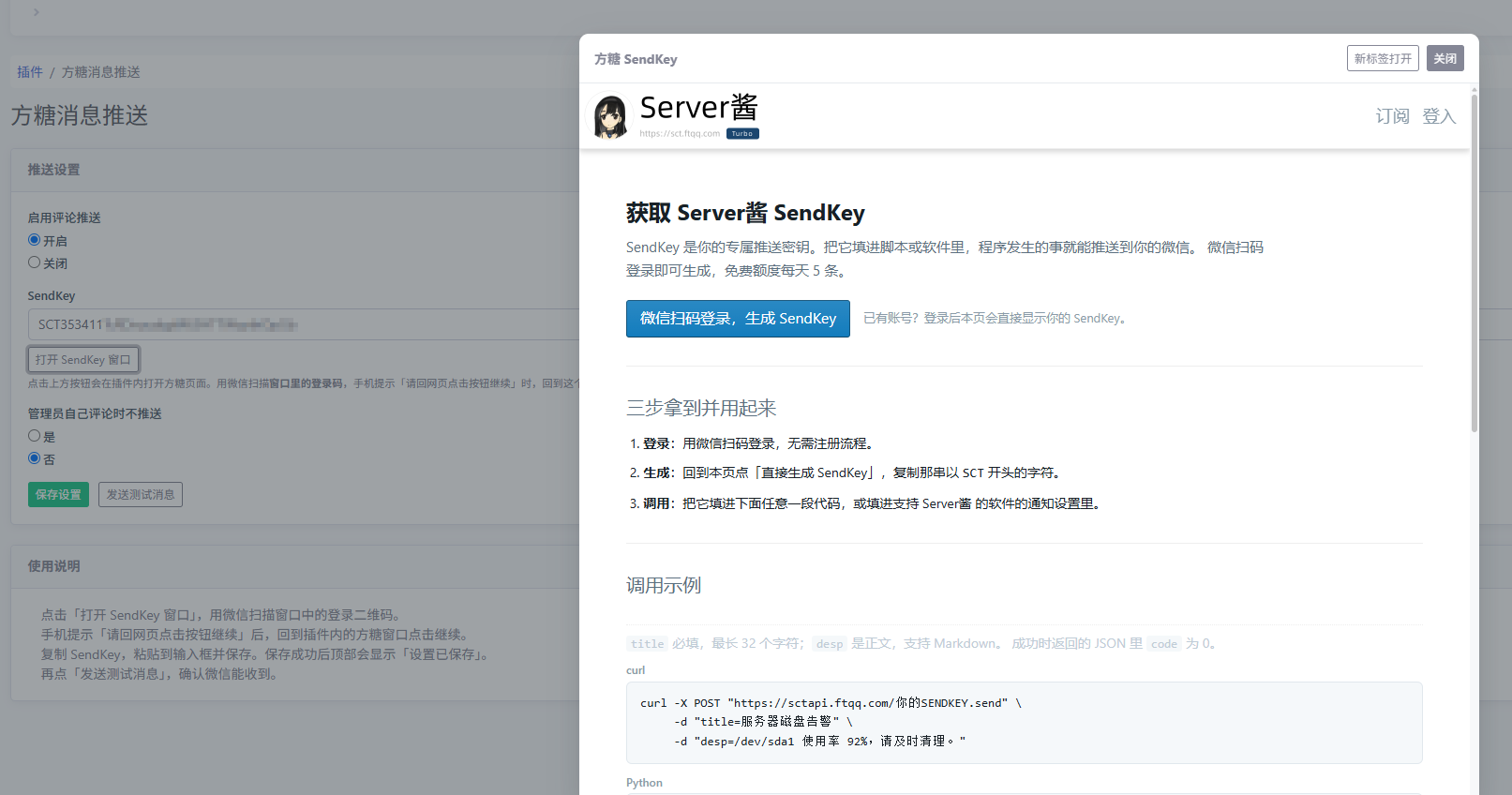Click the Python label below curl block
The width and height of the screenshot is (1512, 795).
pyautogui.click(x=644, y=783)
